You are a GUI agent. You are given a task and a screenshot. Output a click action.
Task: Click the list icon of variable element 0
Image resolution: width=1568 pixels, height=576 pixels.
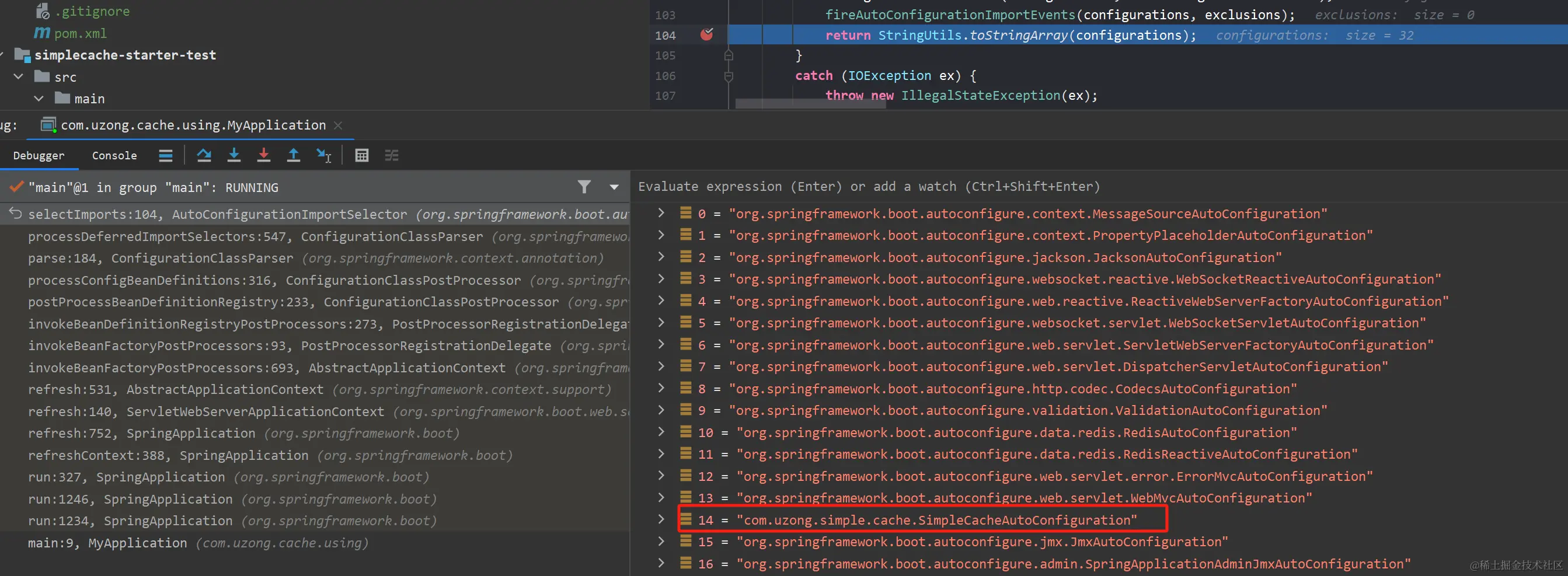coord(686,213)
